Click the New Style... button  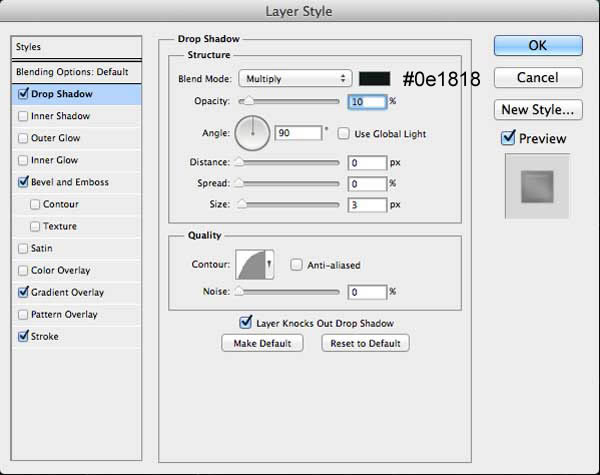pyautogui.click(x=538, y=110)
